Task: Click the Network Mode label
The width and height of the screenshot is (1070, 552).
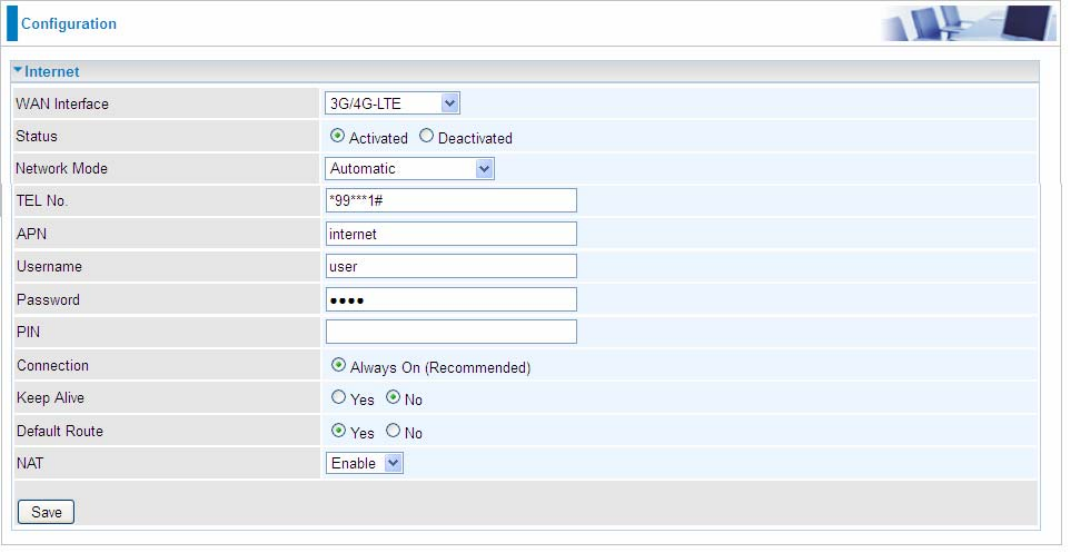Action: pyautogui.click(x=61, y=169)
